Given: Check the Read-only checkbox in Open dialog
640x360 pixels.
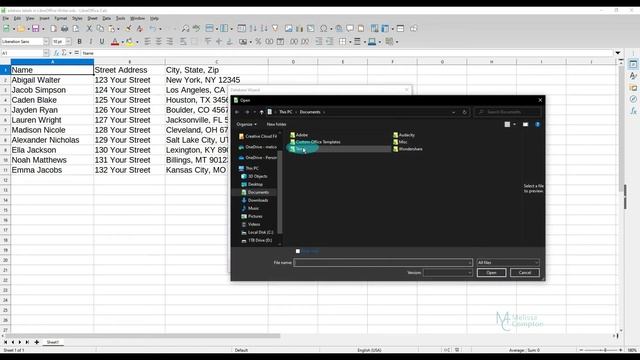Looking at the screenshot, I should pyautogui.click(x=298, y=251).
